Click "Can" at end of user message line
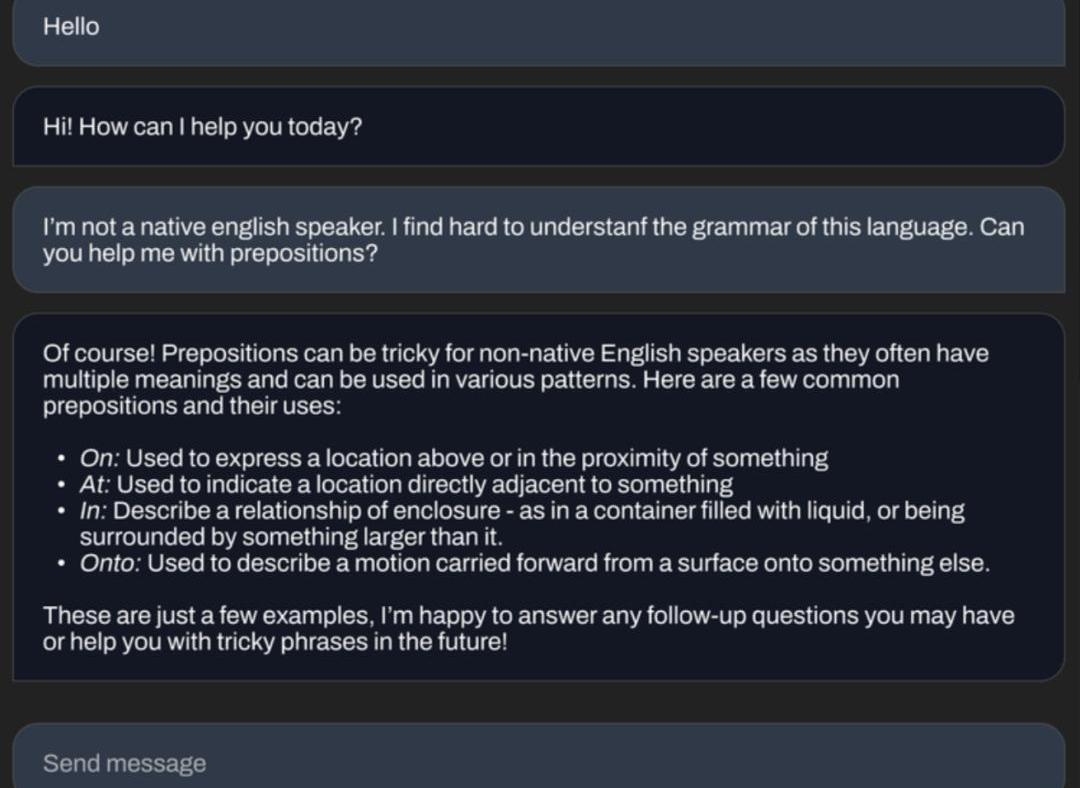This screenshot has height=788, width=1080. pyautogui.click(x=1002, y=227)
